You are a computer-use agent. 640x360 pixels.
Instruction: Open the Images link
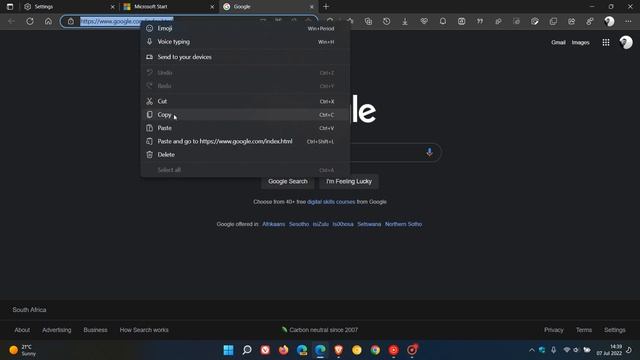click(x=580, y=42)
